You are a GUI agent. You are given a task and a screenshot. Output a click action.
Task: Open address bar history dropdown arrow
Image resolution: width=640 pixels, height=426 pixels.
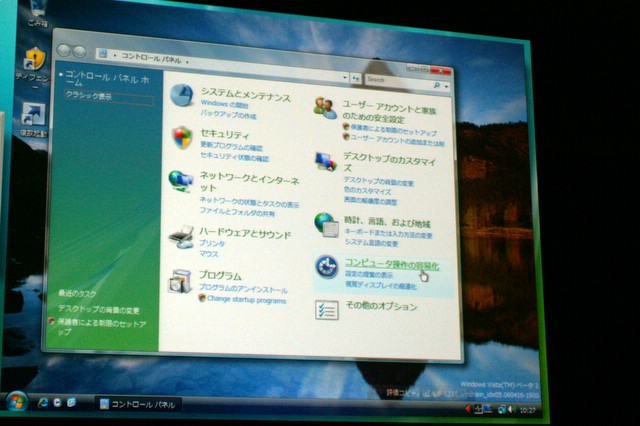(345, 77)
